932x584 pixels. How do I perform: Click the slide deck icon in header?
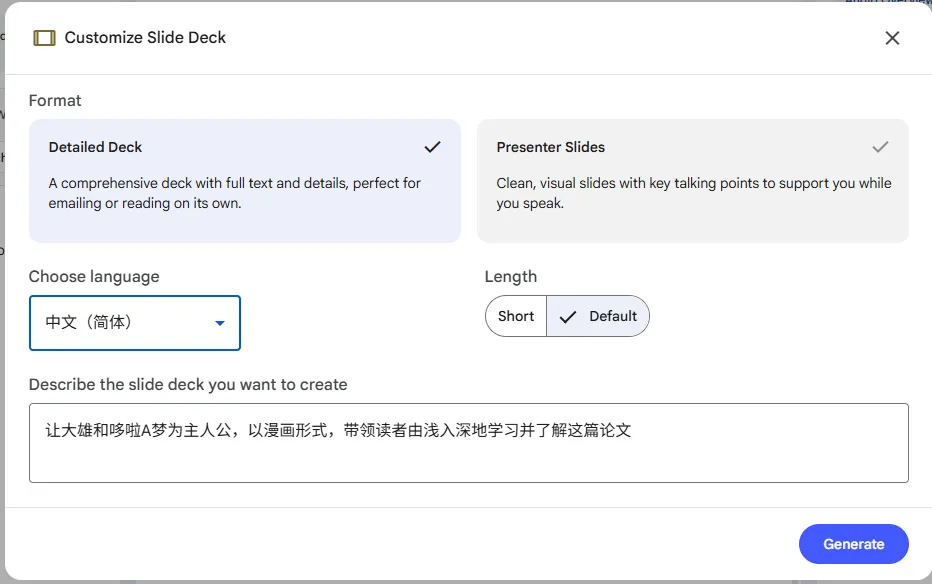coord(44,38)
